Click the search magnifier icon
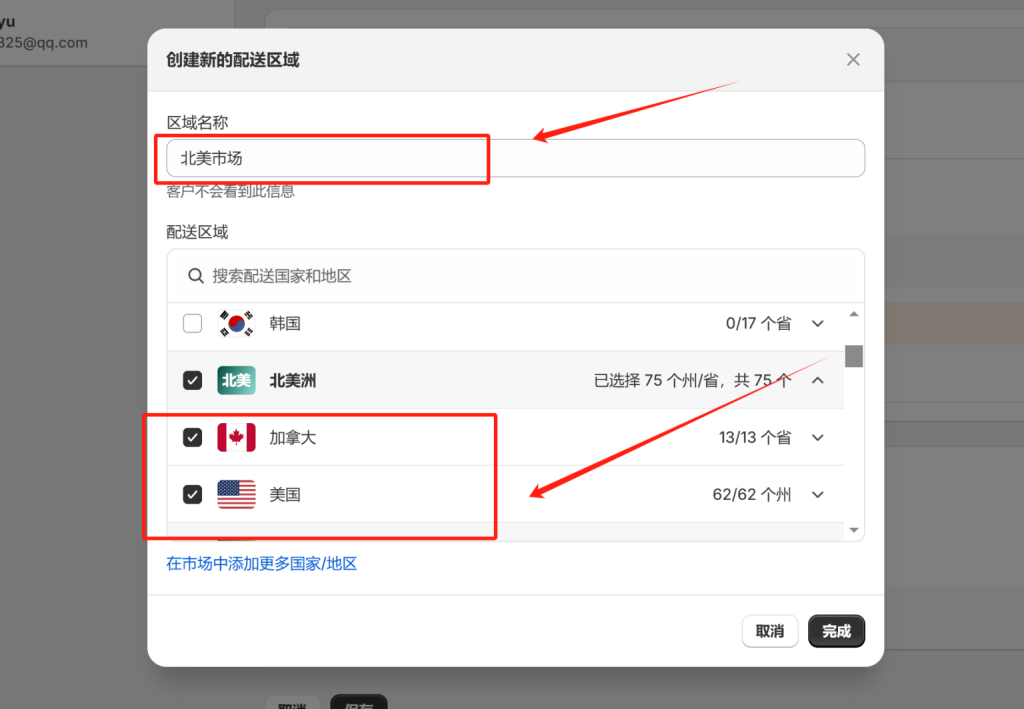This screenshot has width=1024, height=709. [x=195, y=276]
